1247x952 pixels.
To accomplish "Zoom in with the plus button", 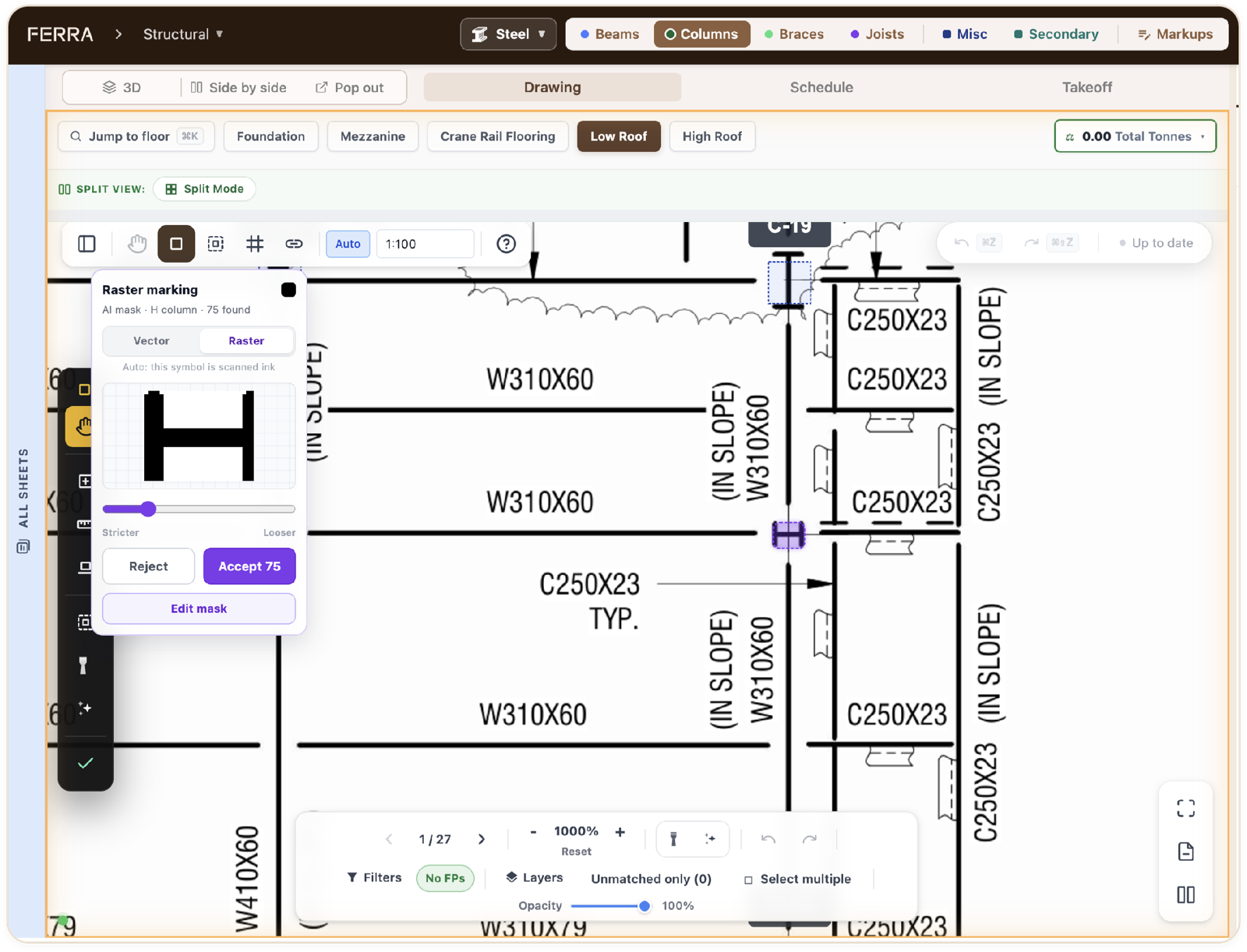I will tap(620, 832).
